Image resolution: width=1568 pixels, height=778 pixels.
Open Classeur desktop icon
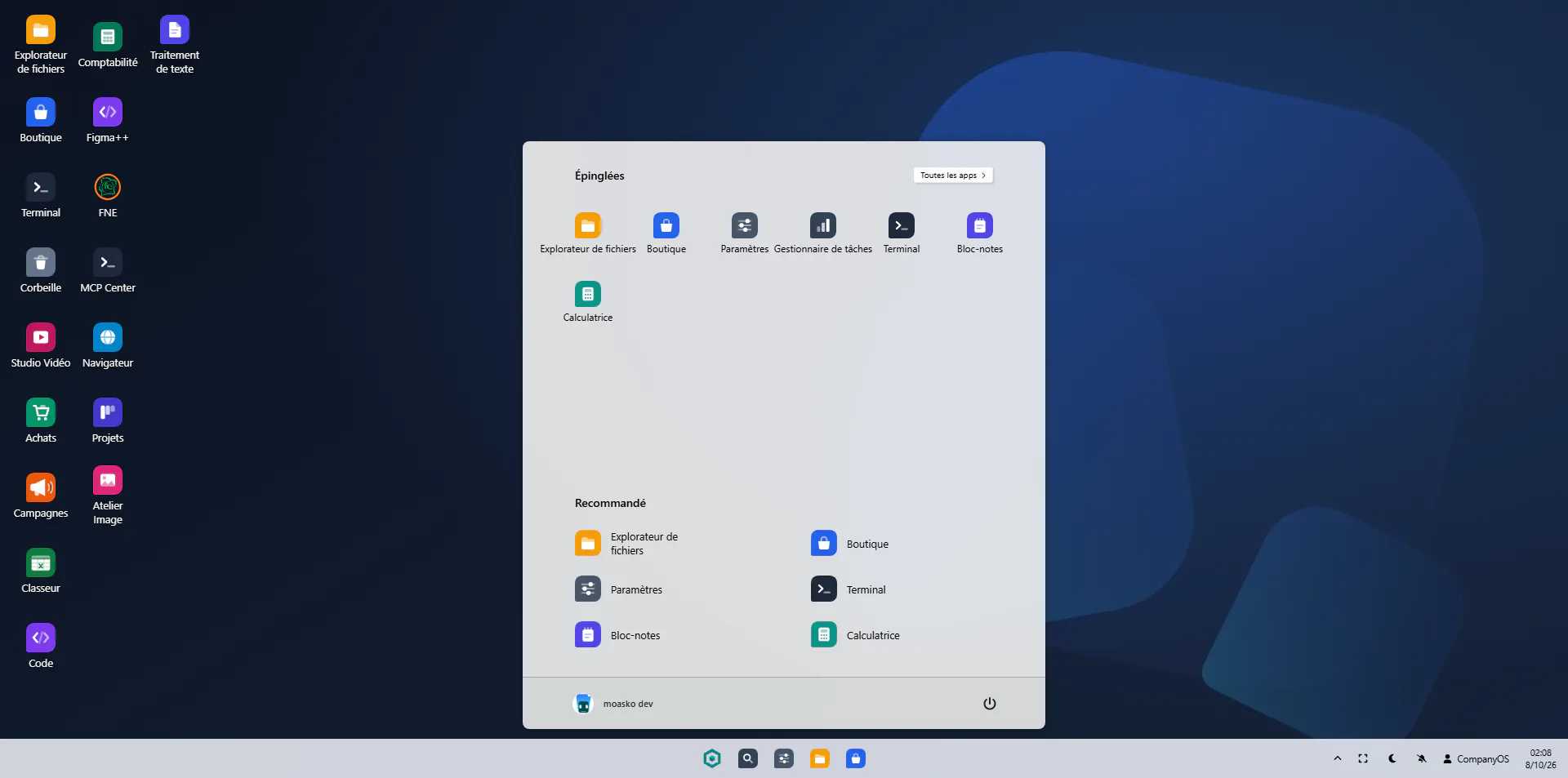[x=41, y=571]
